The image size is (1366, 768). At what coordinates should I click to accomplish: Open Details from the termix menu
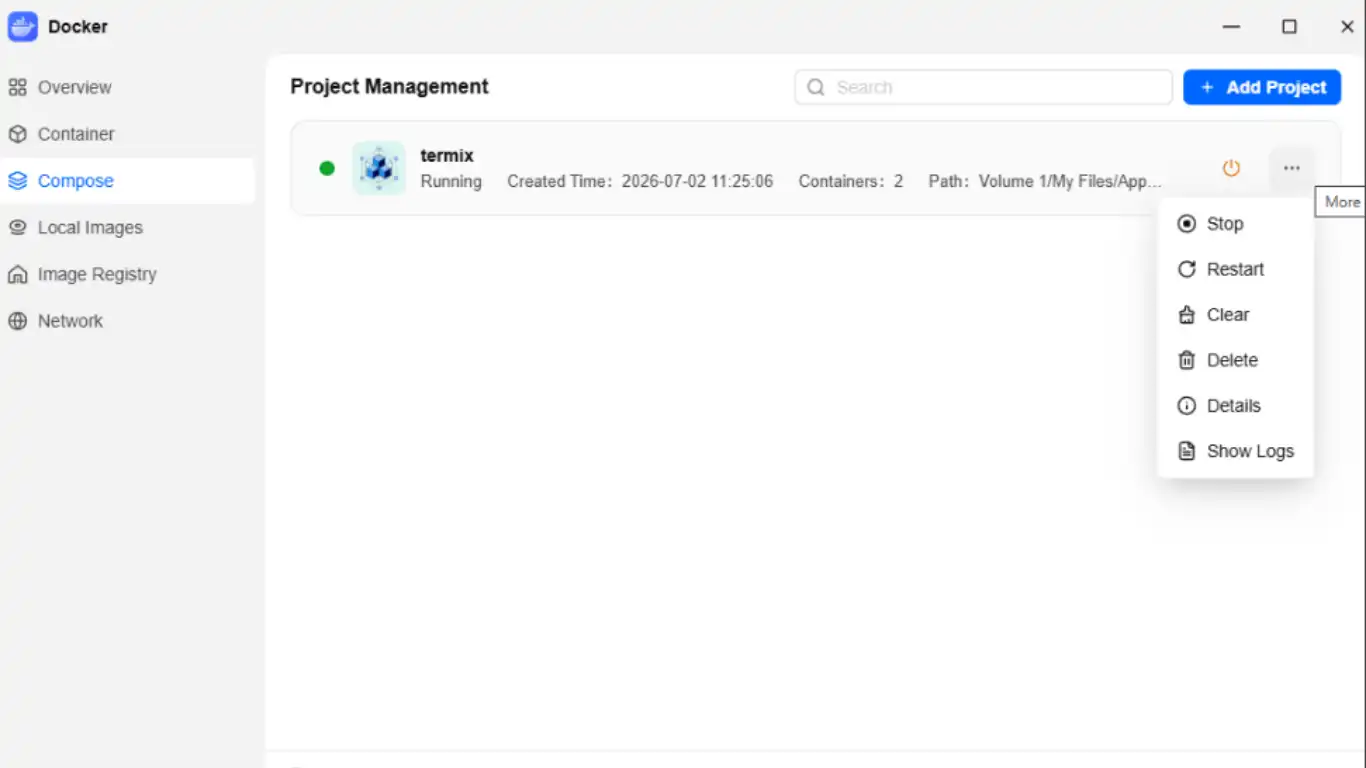point(1235,406)
